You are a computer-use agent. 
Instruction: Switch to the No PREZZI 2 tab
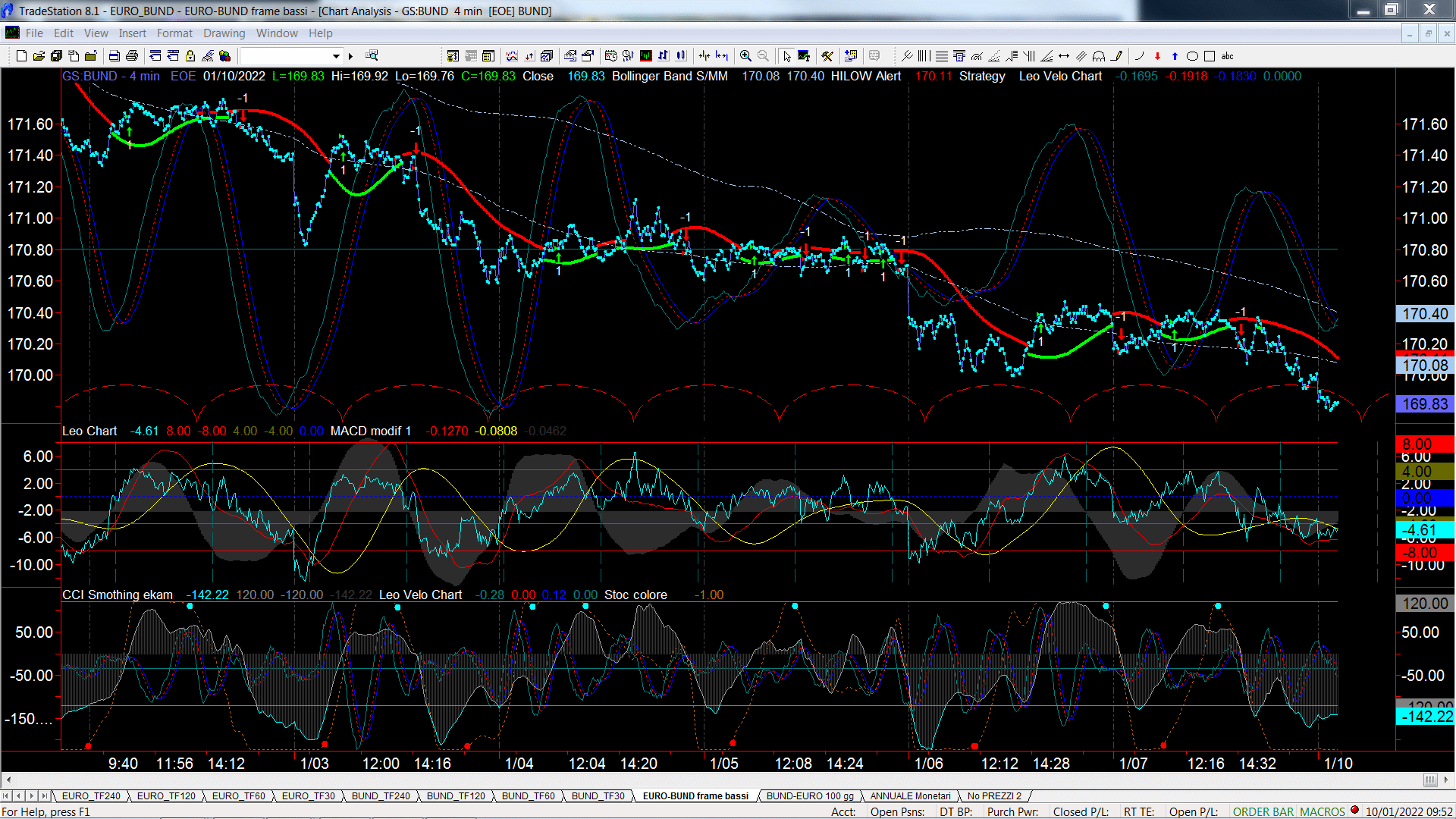tap(994, 796)
